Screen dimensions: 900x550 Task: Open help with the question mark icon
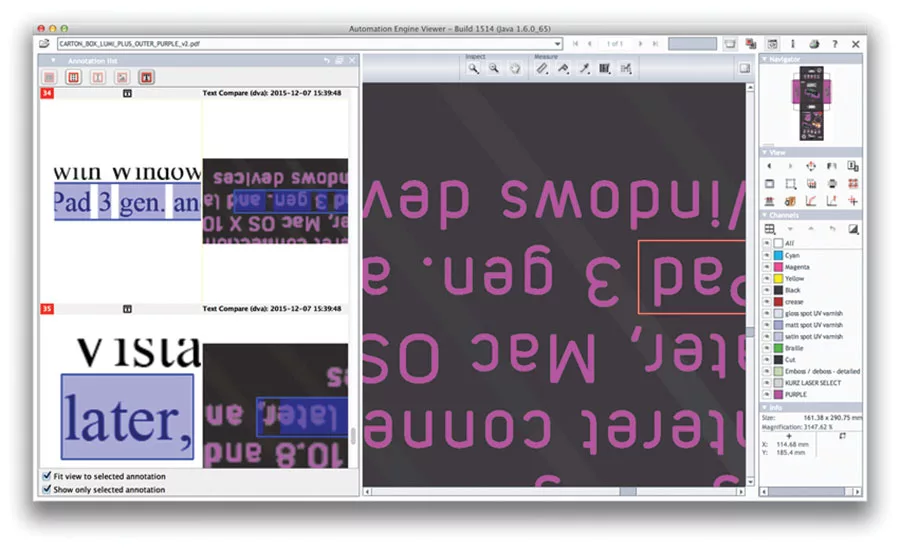835,44
